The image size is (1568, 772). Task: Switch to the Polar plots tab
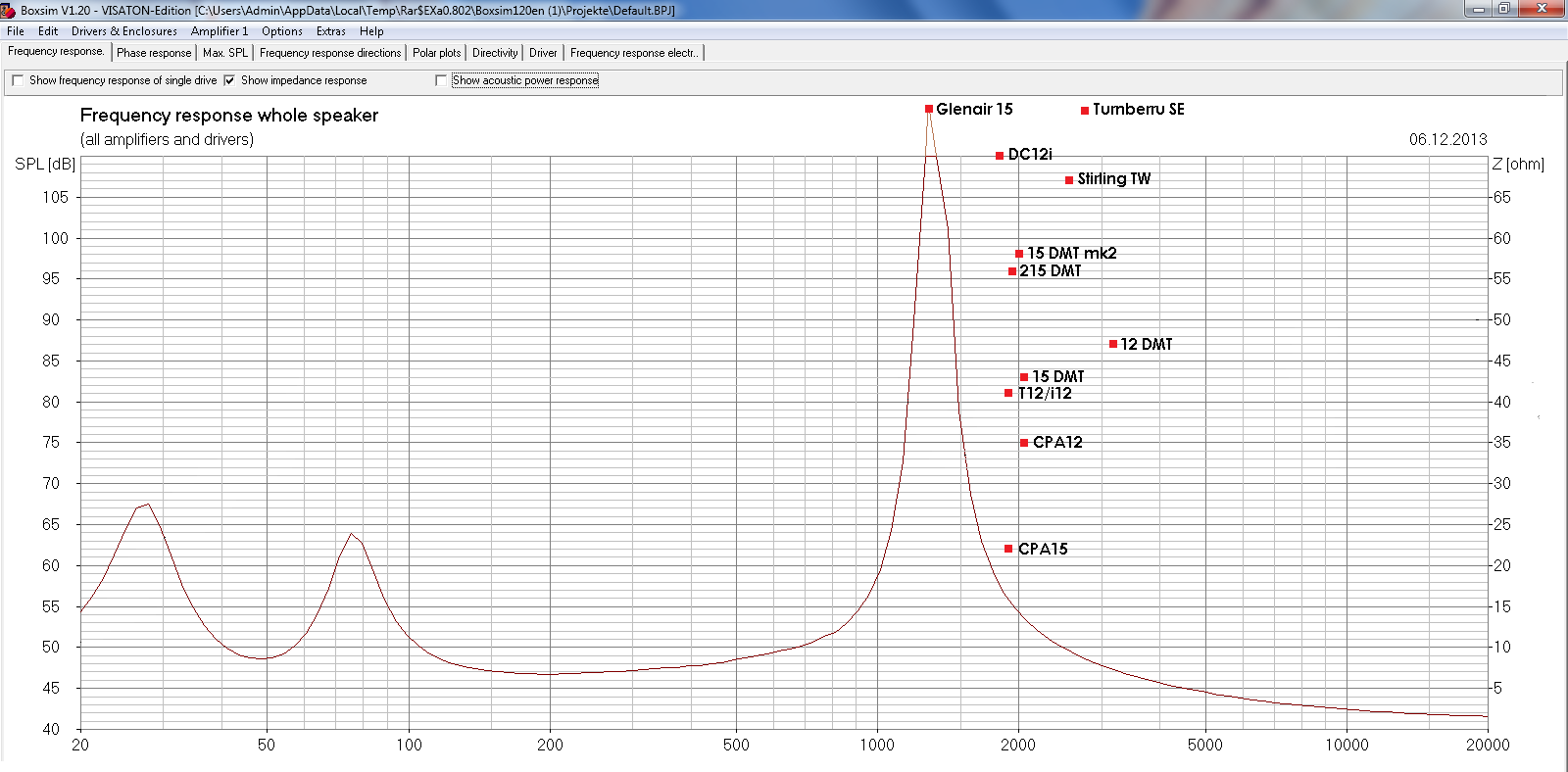pyautogui.click(x=436, y=53)
